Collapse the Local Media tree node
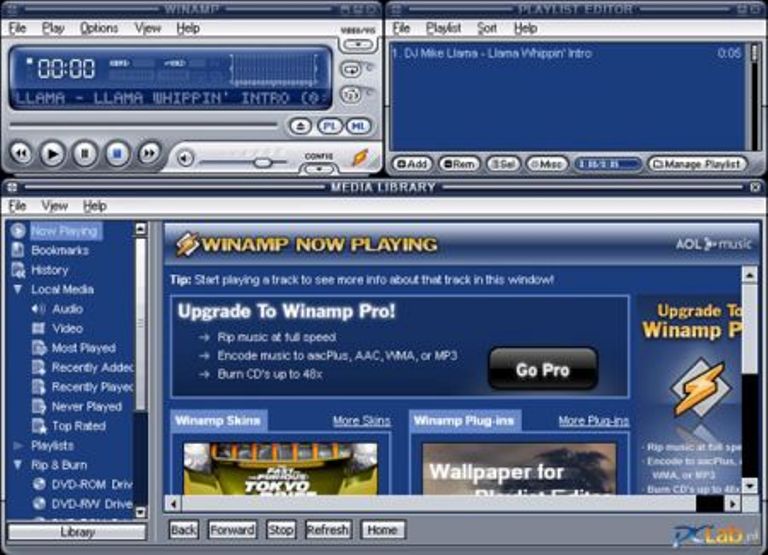This screenshot has height=555, width=768. [x=18, y=290]
